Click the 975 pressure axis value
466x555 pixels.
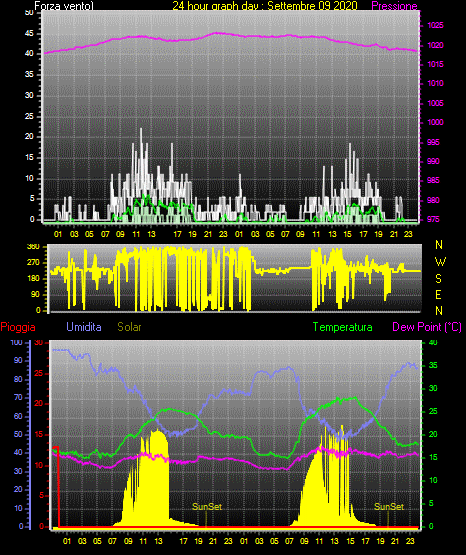(433, 219)
